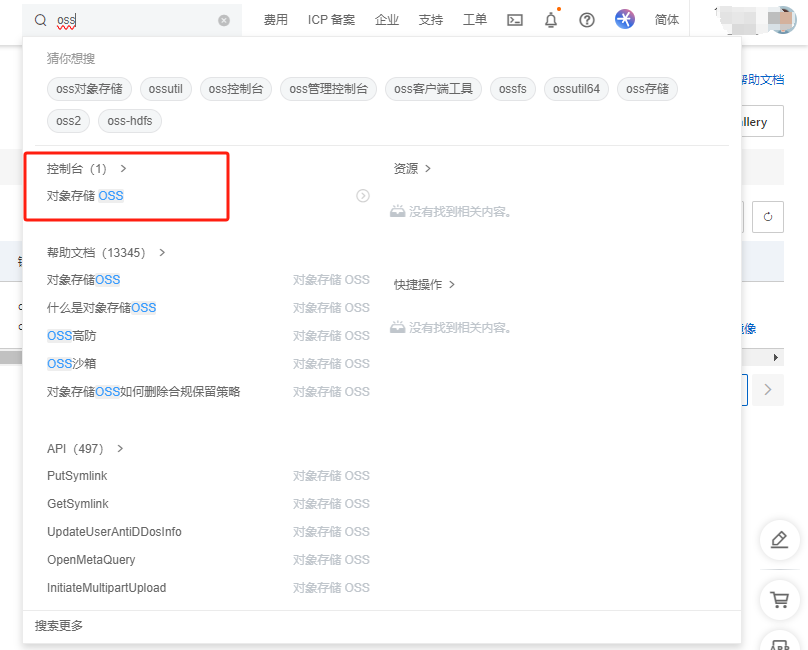Open the PutSymlink API result
808x650 pixels.
point(77,476)
